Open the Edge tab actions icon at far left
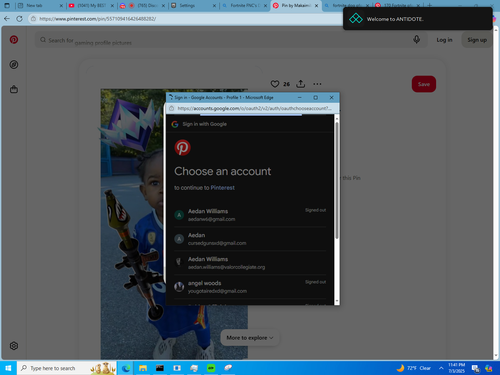Image resolution: width=500 pixels, height=375 pixels. point(7,5)
